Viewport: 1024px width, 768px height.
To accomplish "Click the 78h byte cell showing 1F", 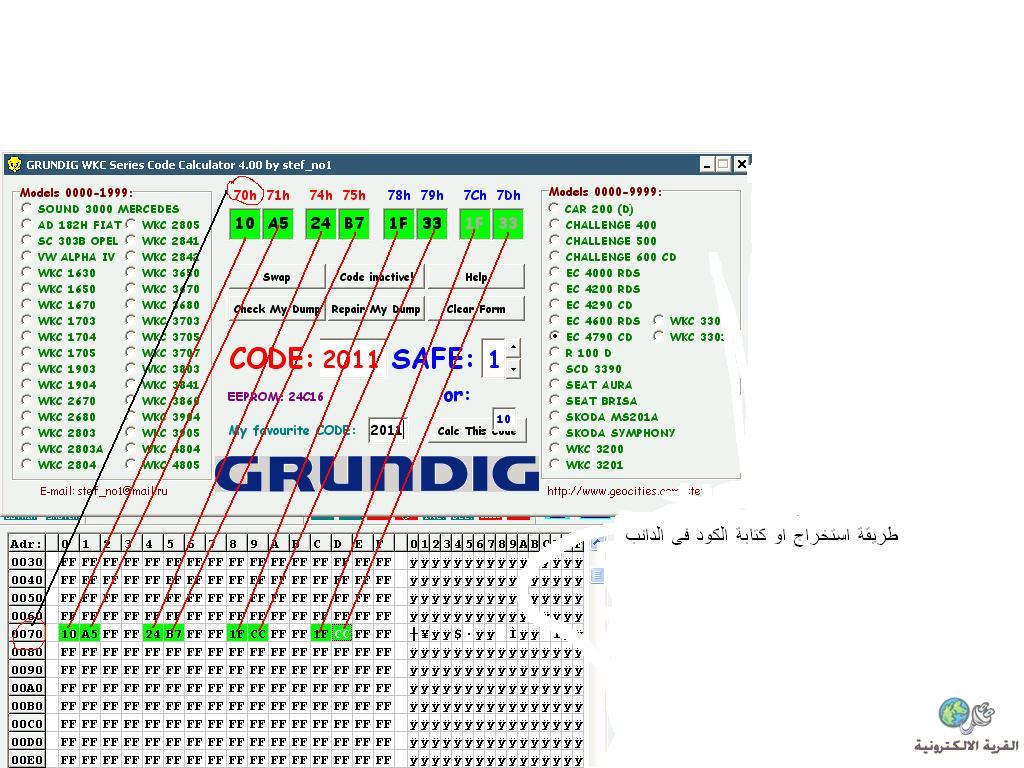I will click(x=398, y=223).
